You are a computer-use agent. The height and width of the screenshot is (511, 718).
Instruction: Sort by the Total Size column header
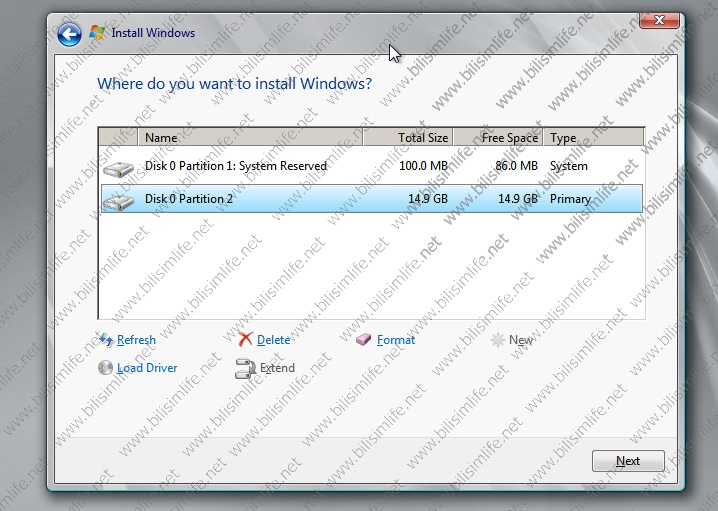pyautogui.click(x=408, y=137)
